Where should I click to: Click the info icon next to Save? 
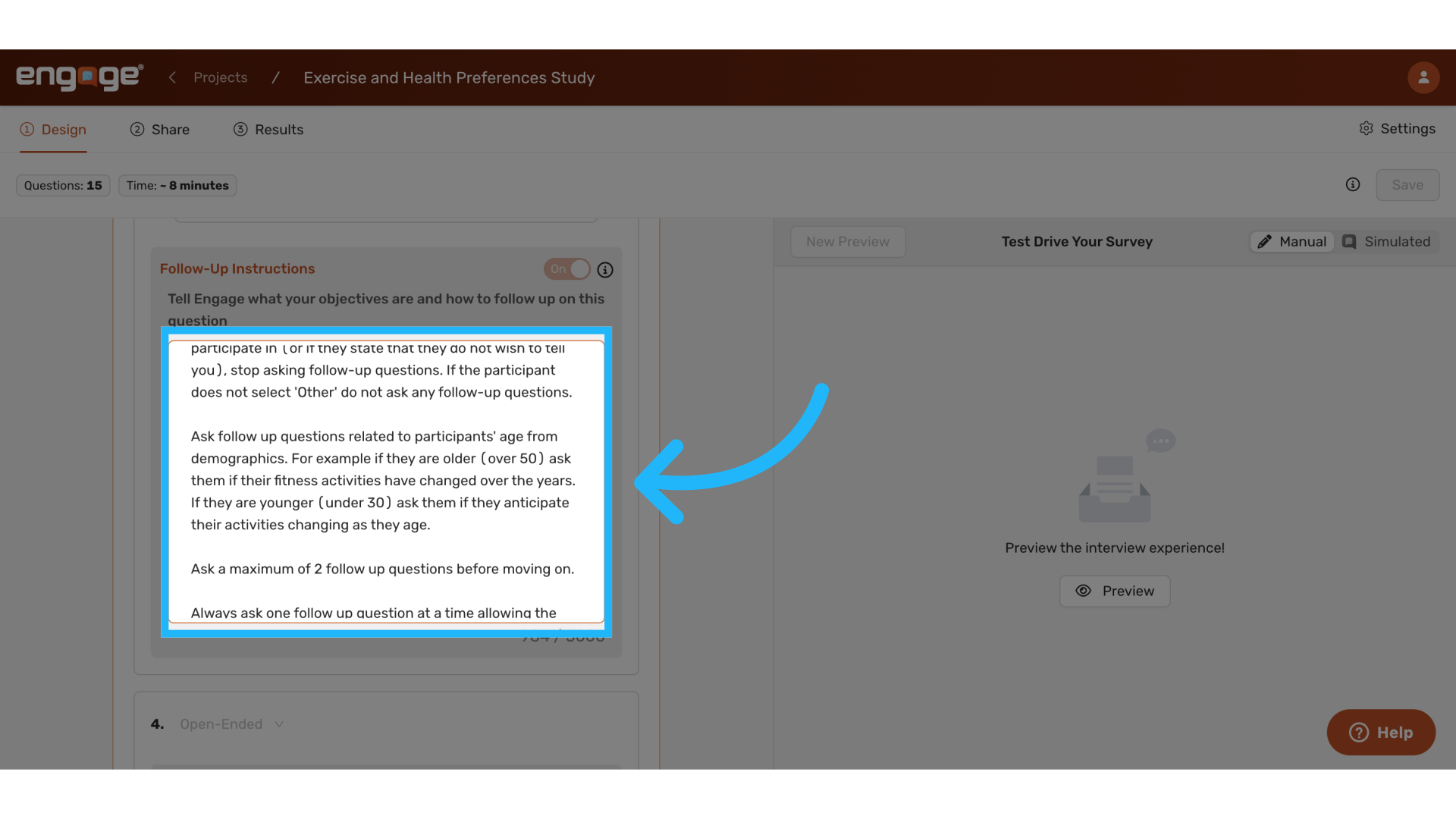[x=1353, y=185]
